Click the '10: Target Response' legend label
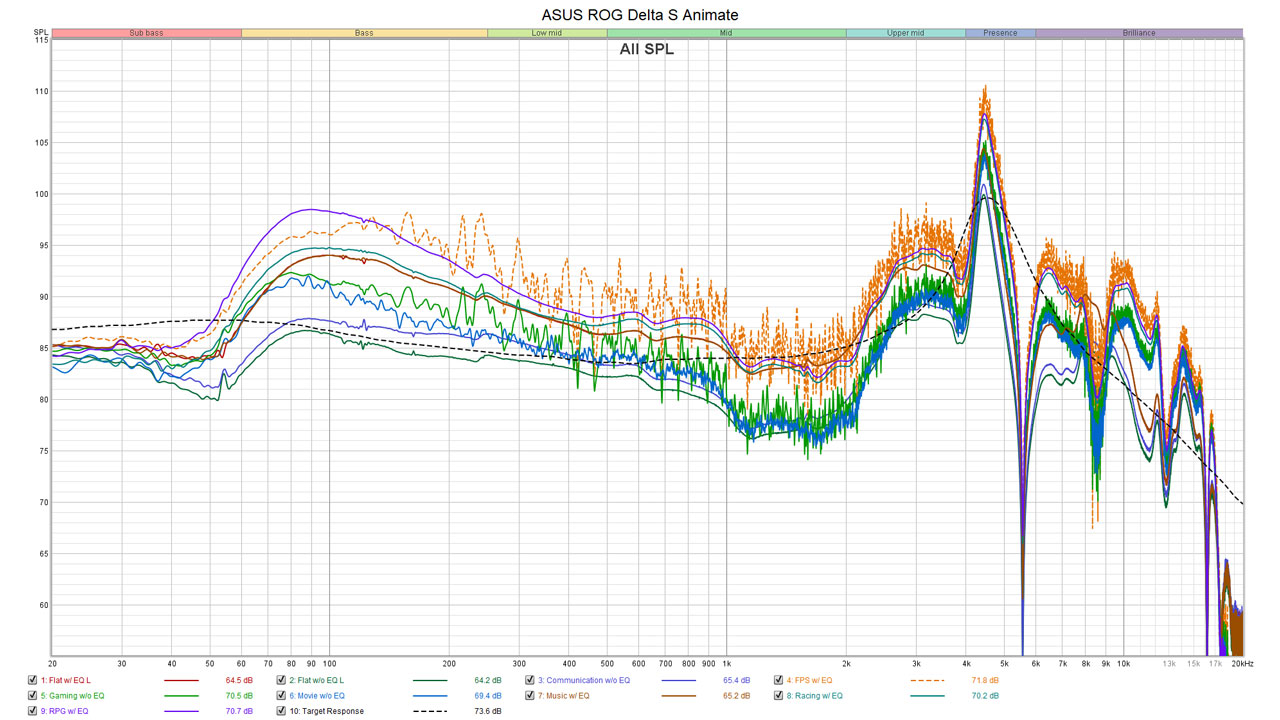 pyautogui.click(x=327, y=711)
